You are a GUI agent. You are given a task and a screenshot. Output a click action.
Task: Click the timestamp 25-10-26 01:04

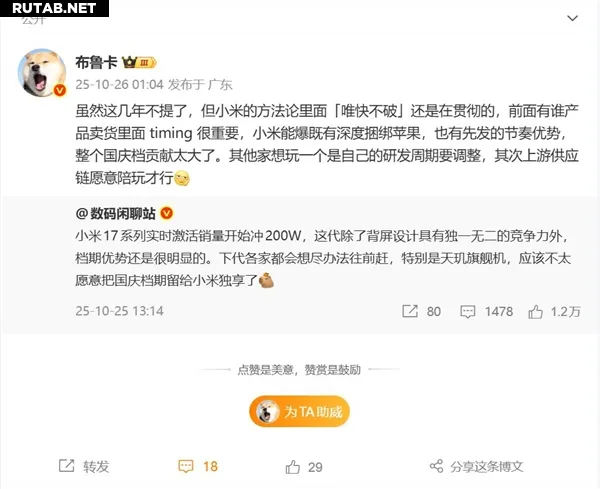tap(119, 84)
